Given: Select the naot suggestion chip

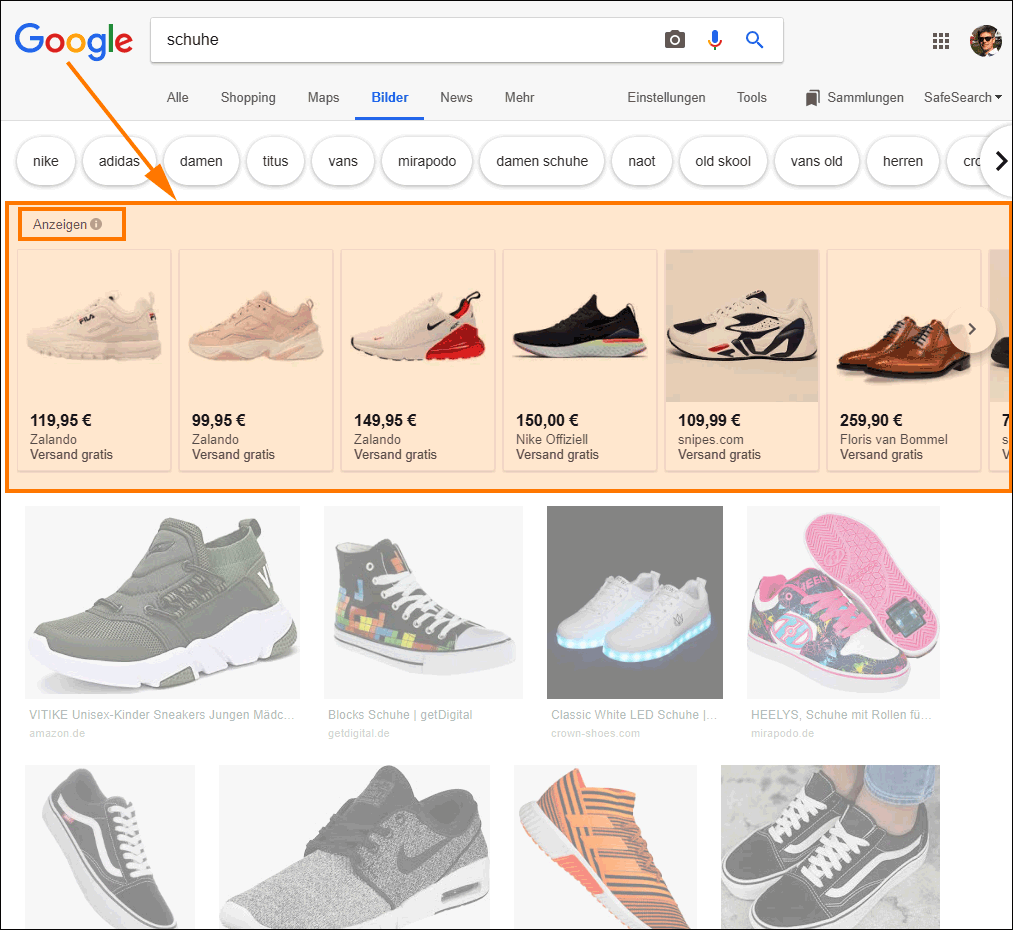Looking at the screenshot, I should (642, 161).
